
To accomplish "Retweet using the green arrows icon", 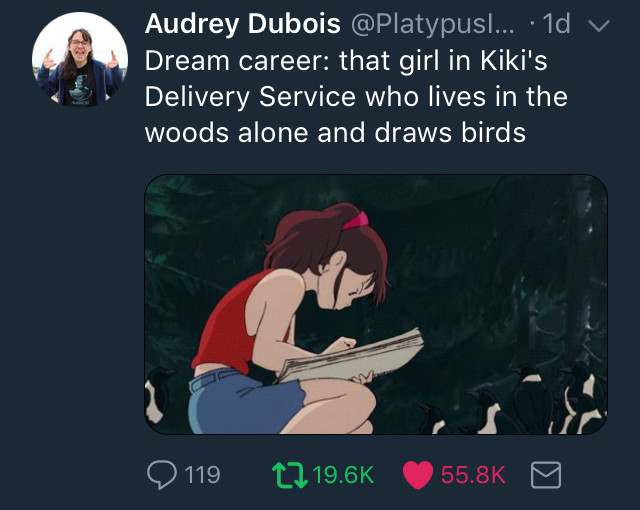I will pyautogui.click(x=290, y=475).
